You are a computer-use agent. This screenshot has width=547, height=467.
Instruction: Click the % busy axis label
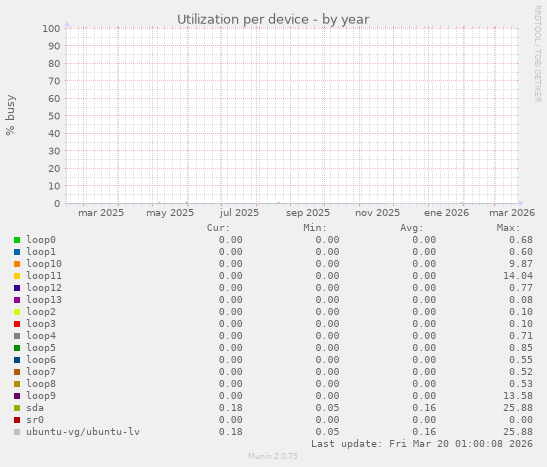pos(10,115)
